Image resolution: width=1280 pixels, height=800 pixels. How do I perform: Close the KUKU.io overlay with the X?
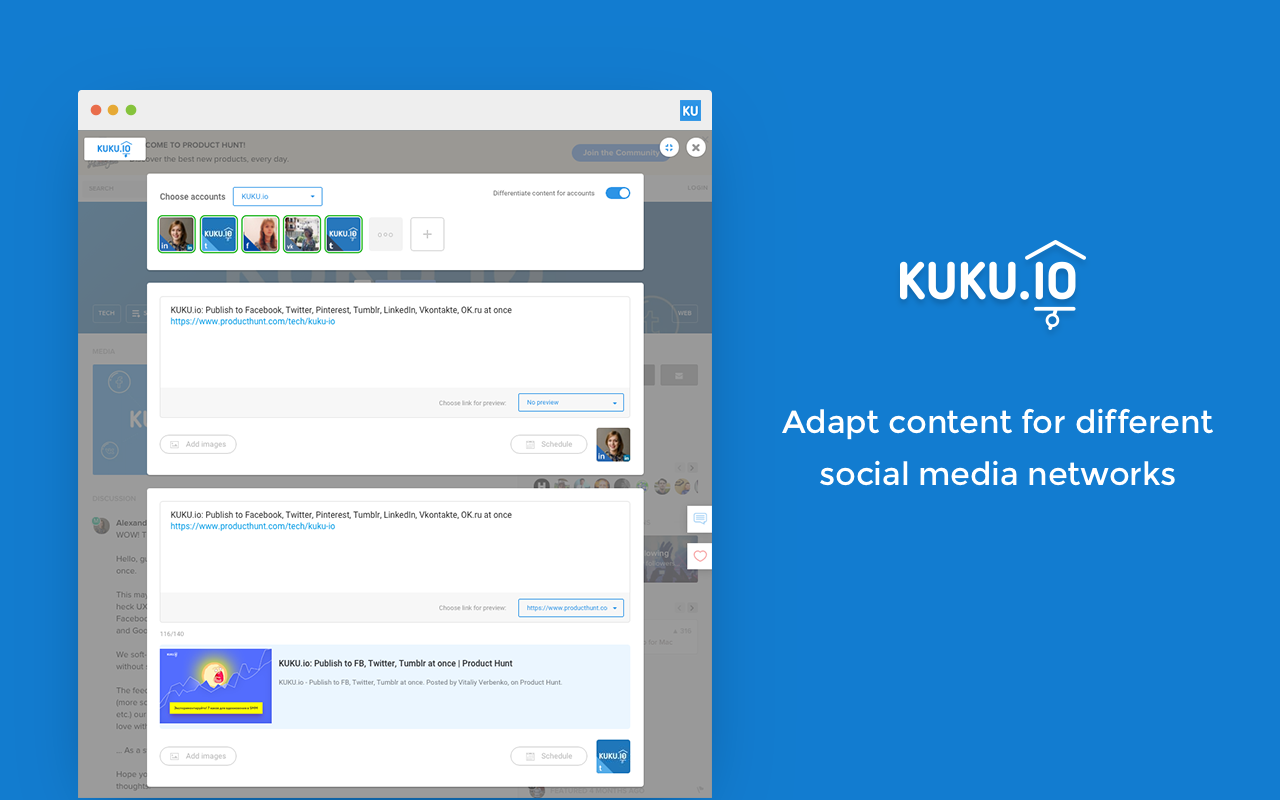click(x=696, y=147)
